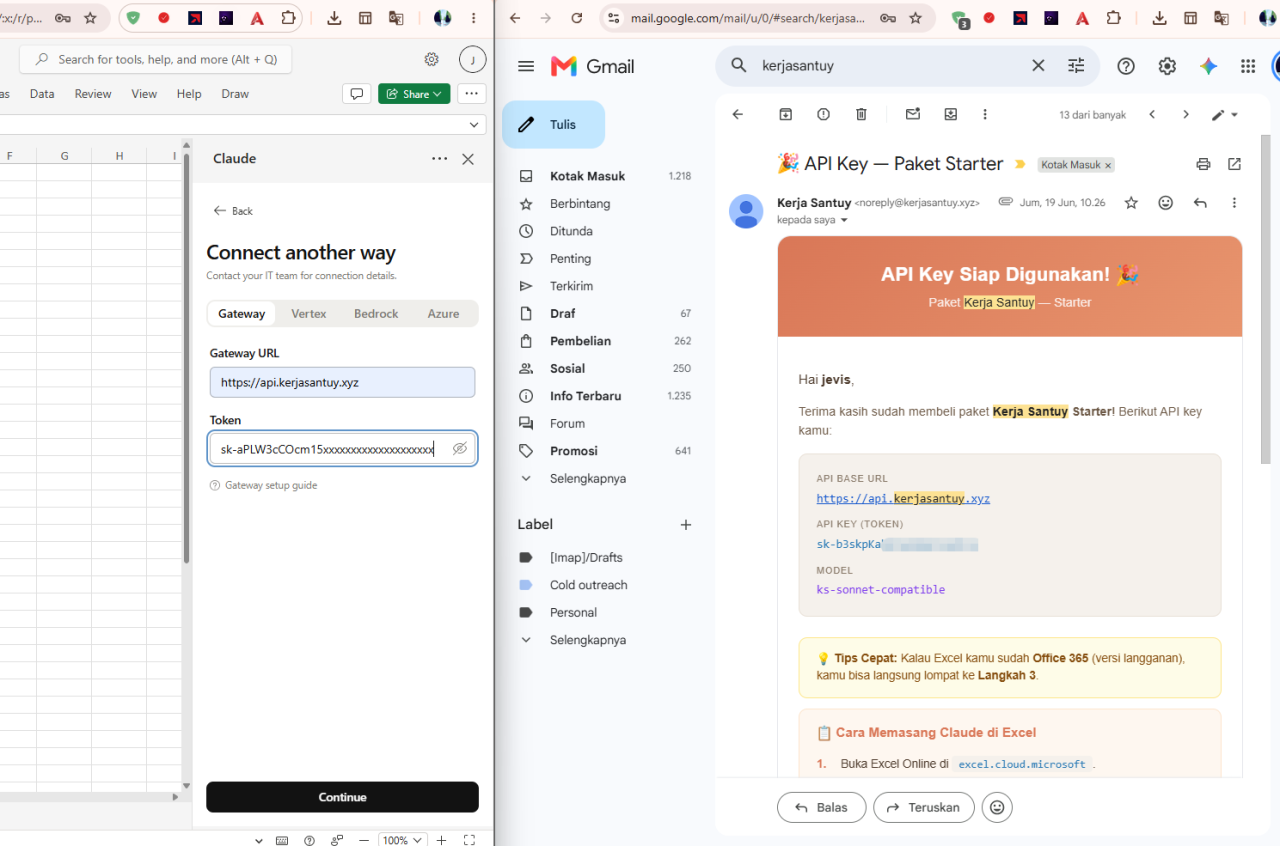Open the Review tab in Excel
The height and width of the screenshot is (846, 1280).
93,94
